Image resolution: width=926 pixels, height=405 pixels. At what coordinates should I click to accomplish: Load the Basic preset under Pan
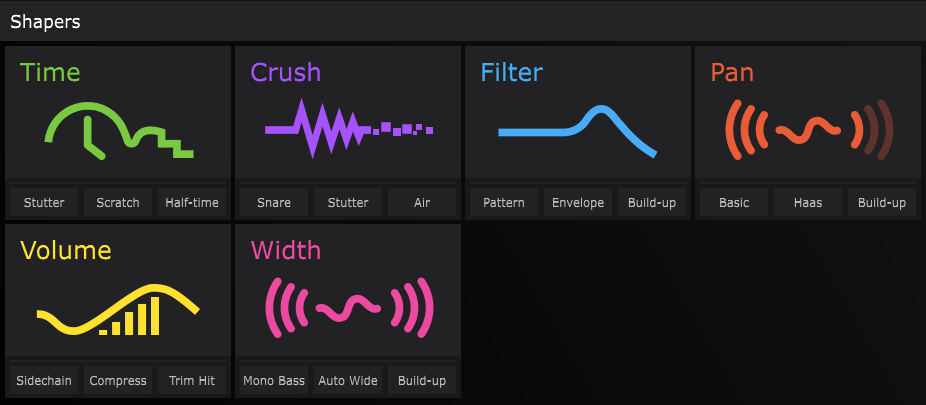pyautogui.click(x=734, y=202)
